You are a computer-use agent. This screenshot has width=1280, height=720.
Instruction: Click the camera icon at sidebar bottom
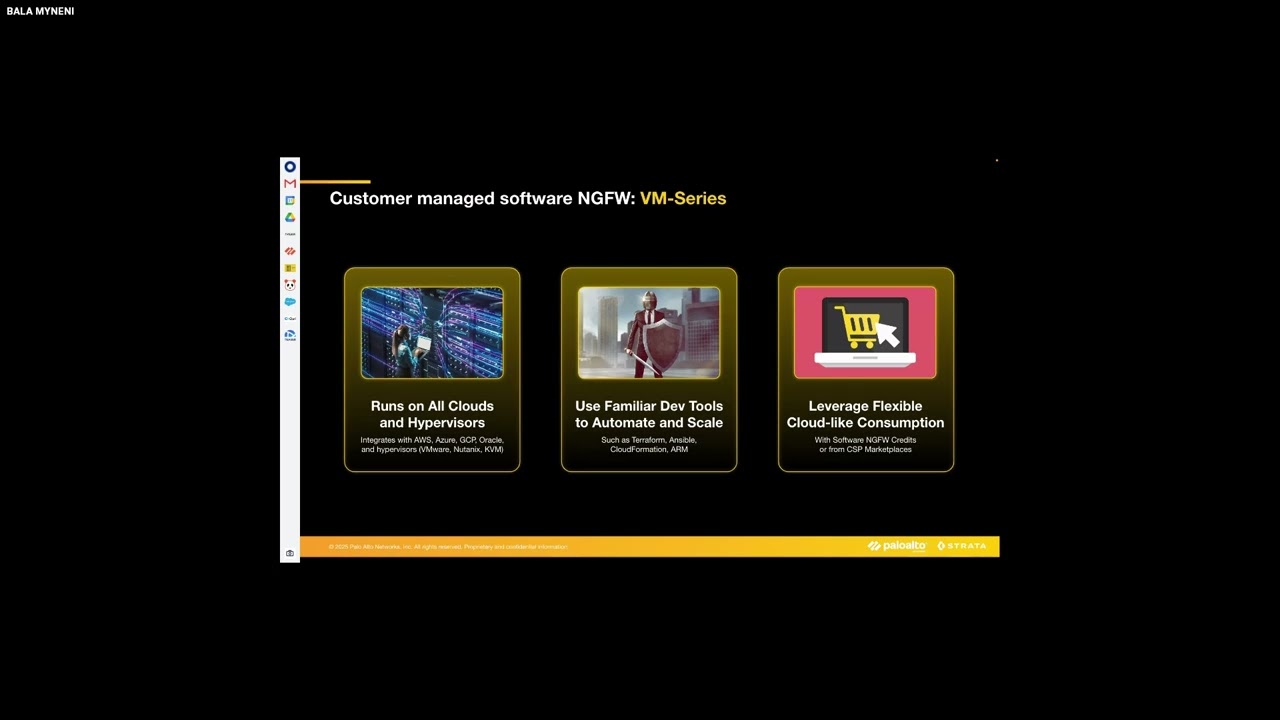point(290,553)
